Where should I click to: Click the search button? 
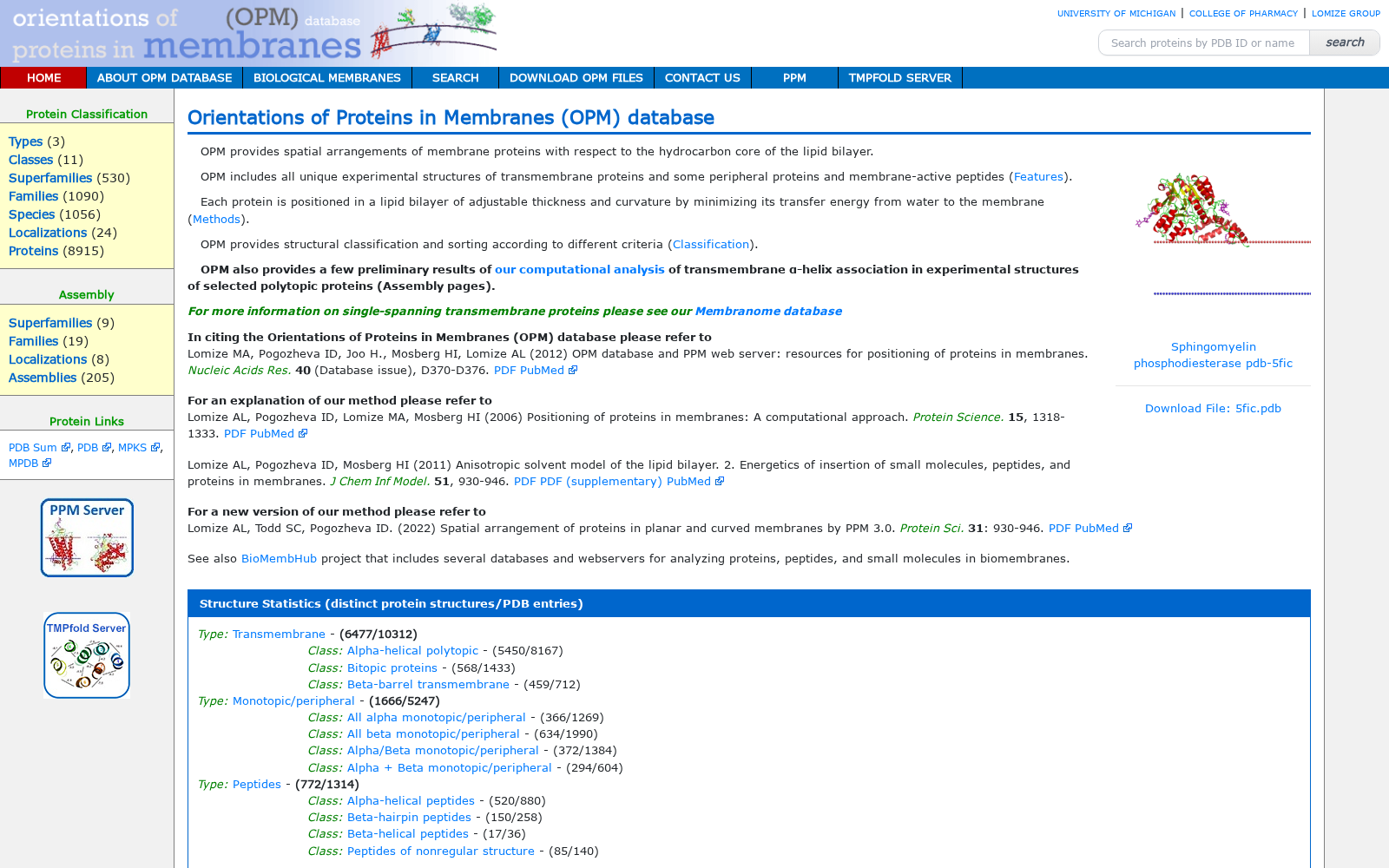[x=1345, y=43]
